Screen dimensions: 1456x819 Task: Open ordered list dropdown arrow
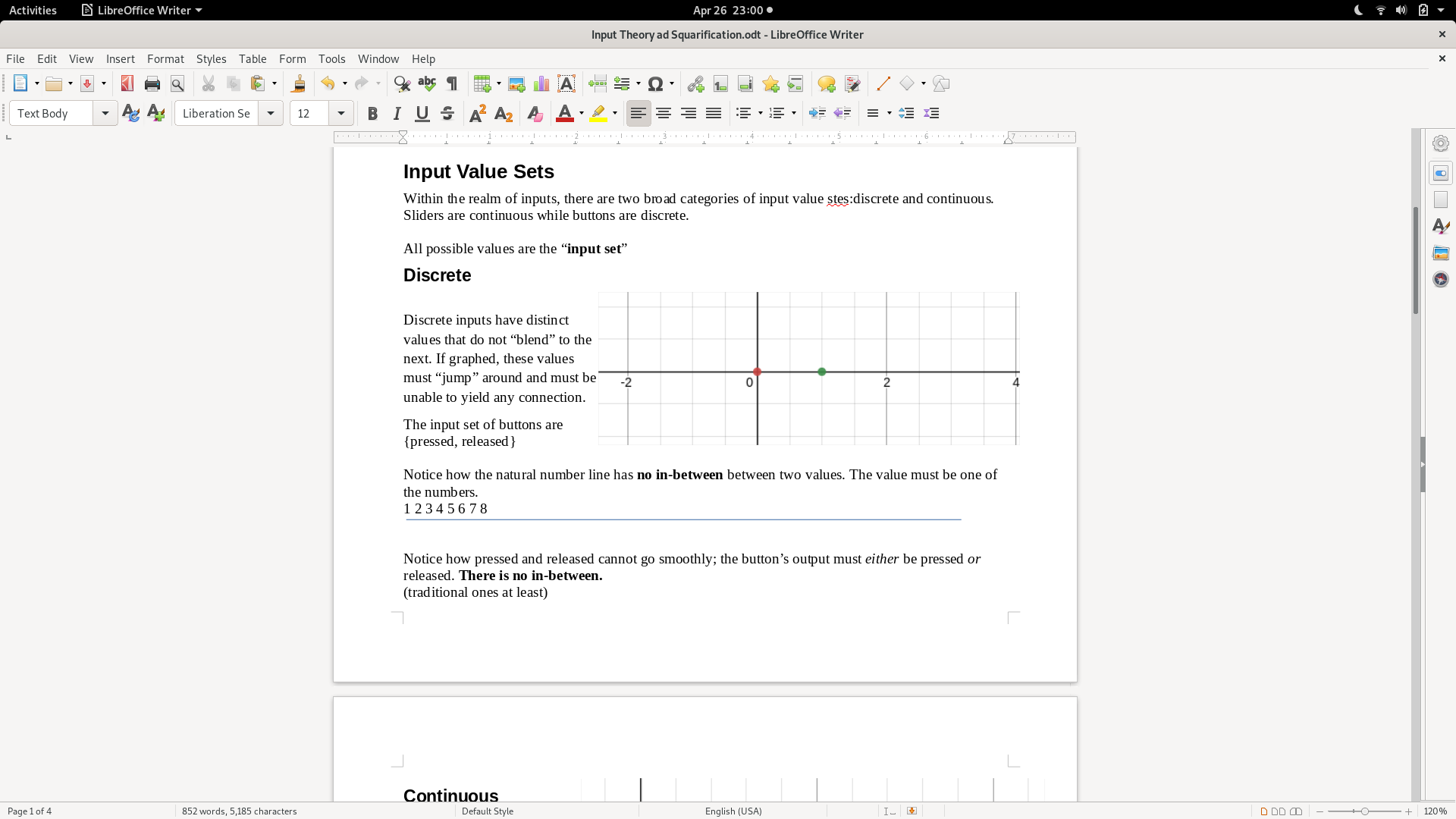[x=794, y=114]
